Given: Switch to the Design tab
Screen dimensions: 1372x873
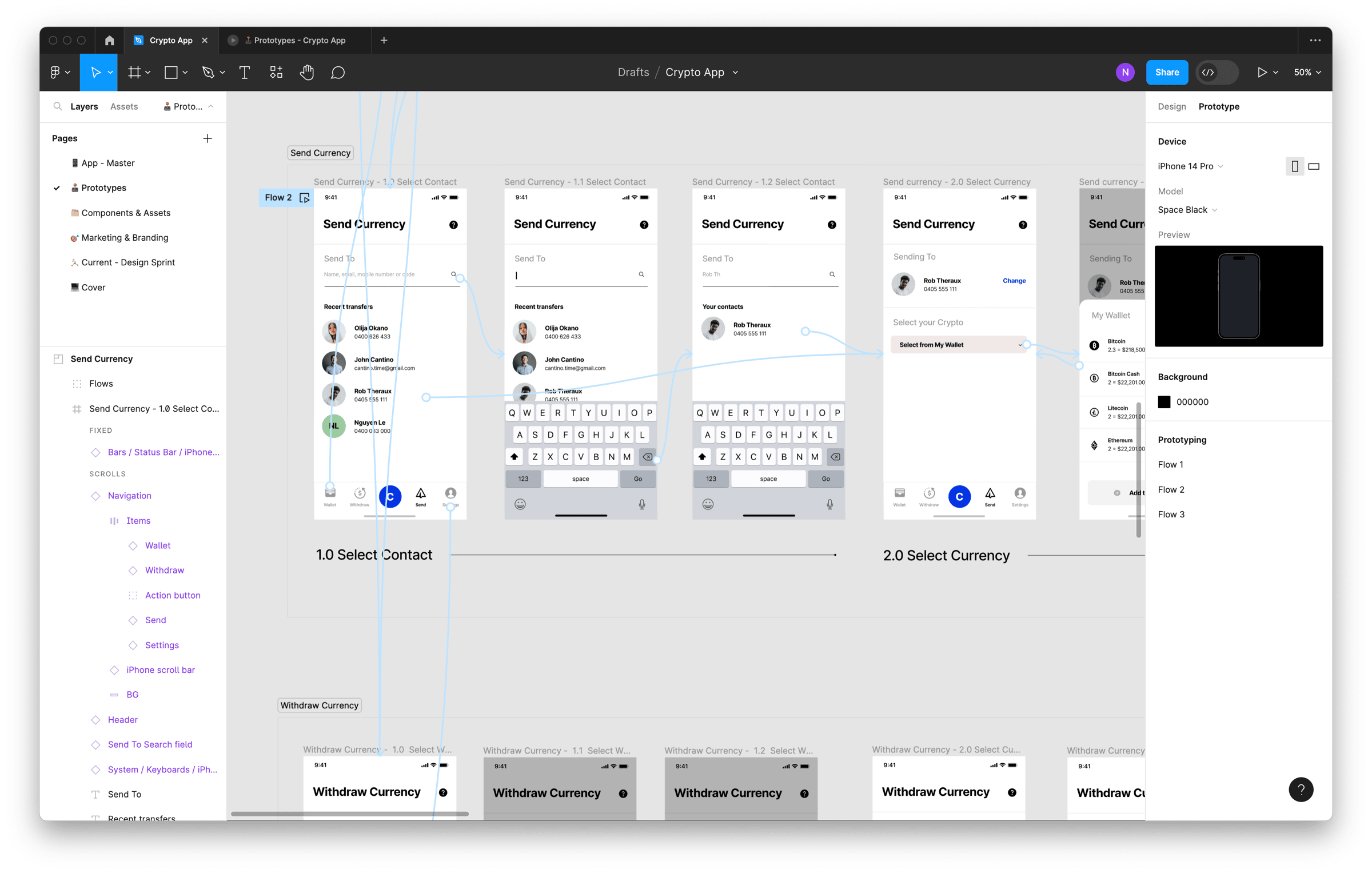Looking at the screenshot, I should tap(1171, 106).
